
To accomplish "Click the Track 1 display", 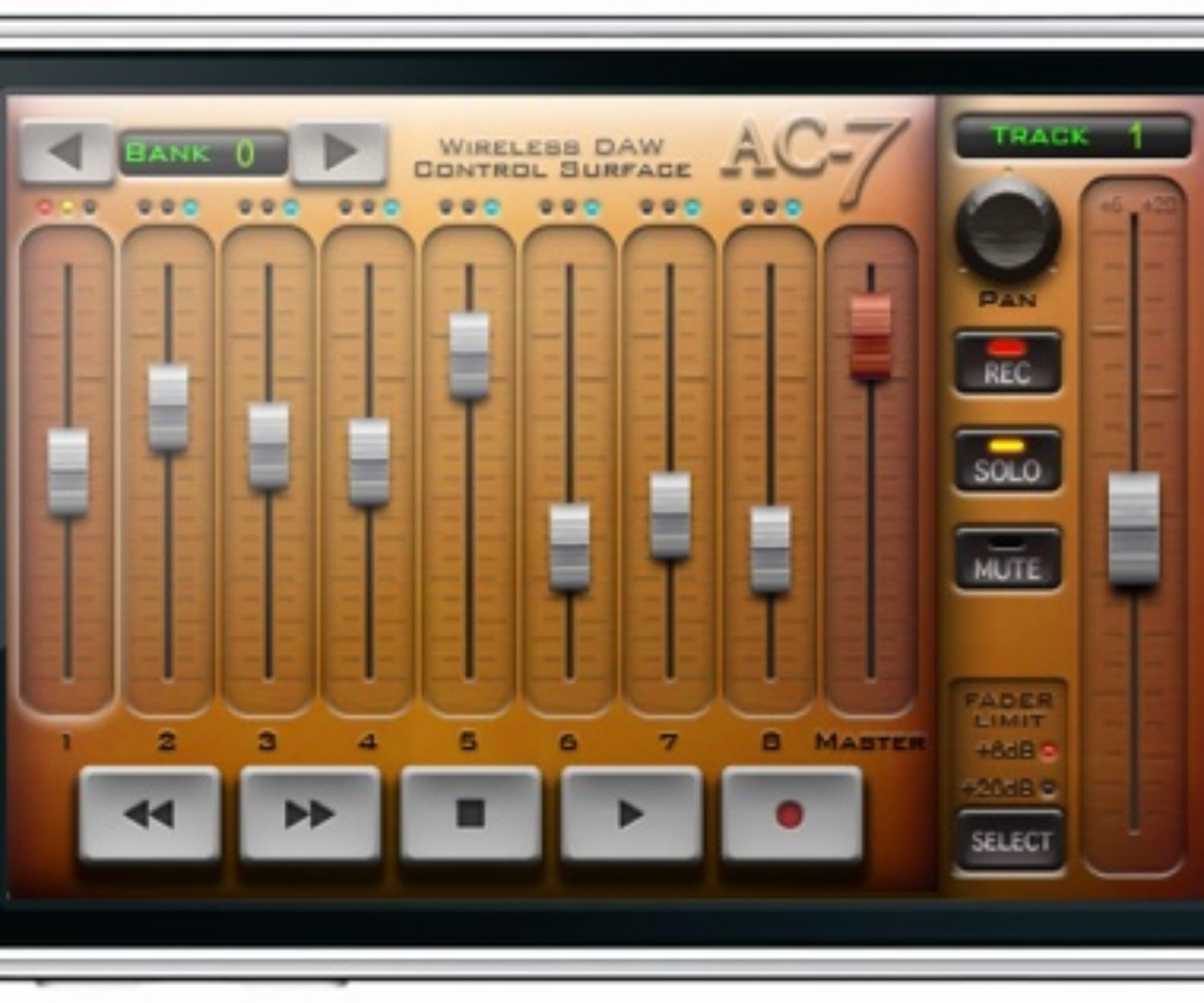I will (1072, 136).
